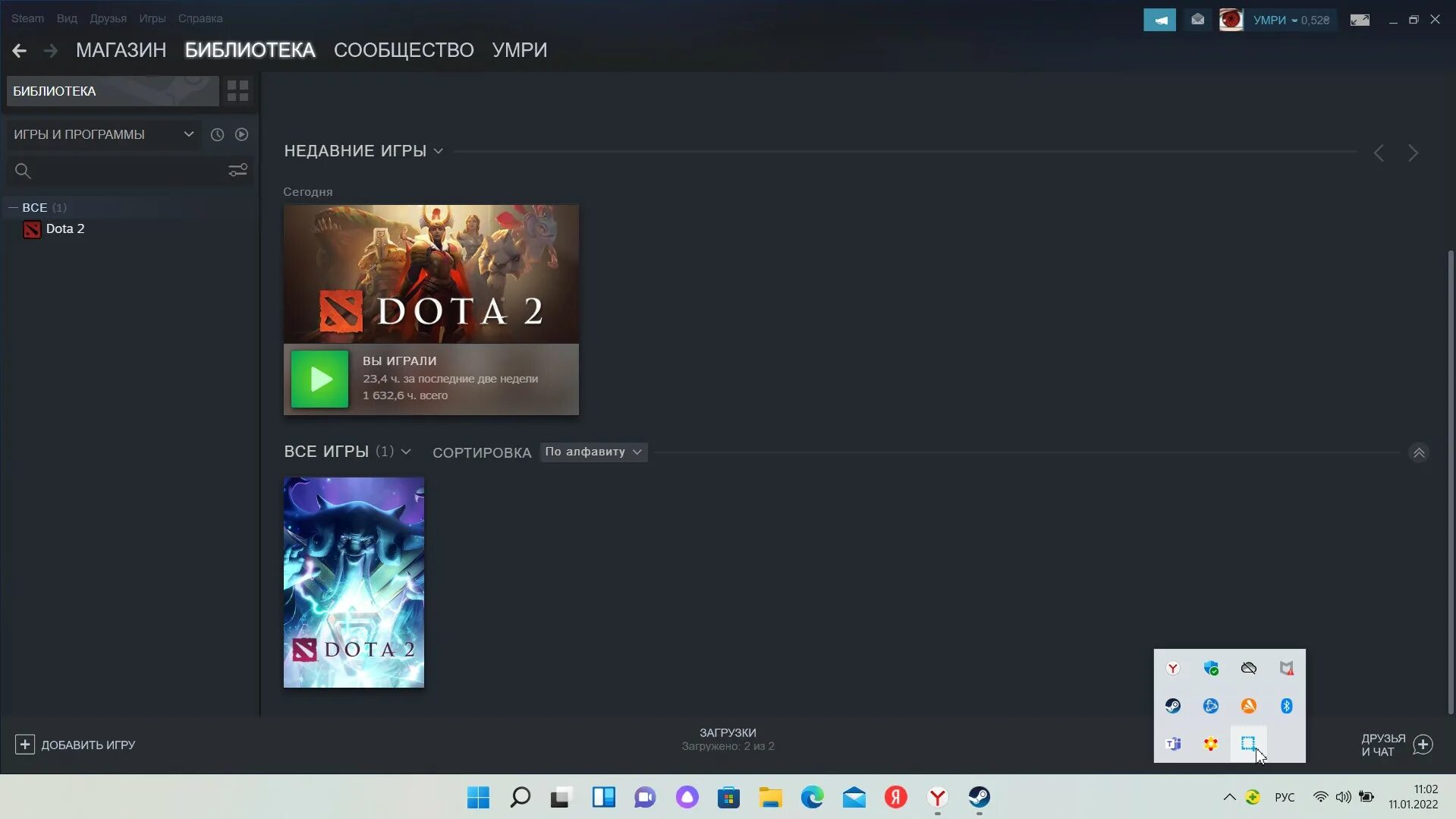Click Bluetooth icon in tray overflow popup

(1287, 706)
